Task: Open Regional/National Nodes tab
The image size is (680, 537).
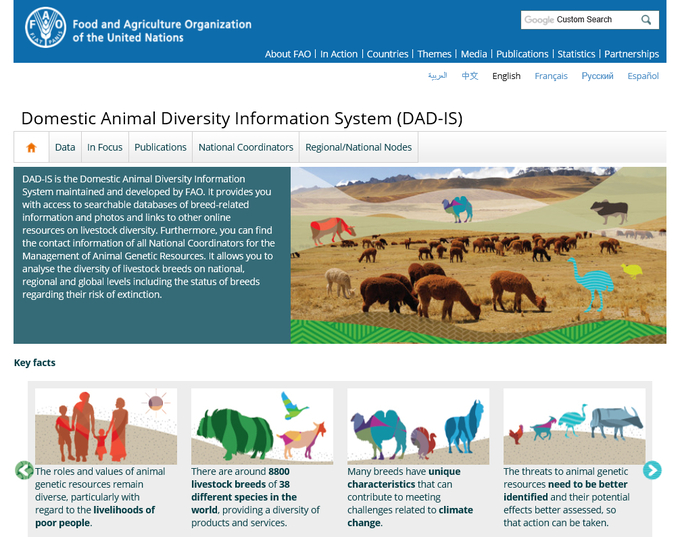Action: pos(359,147)
